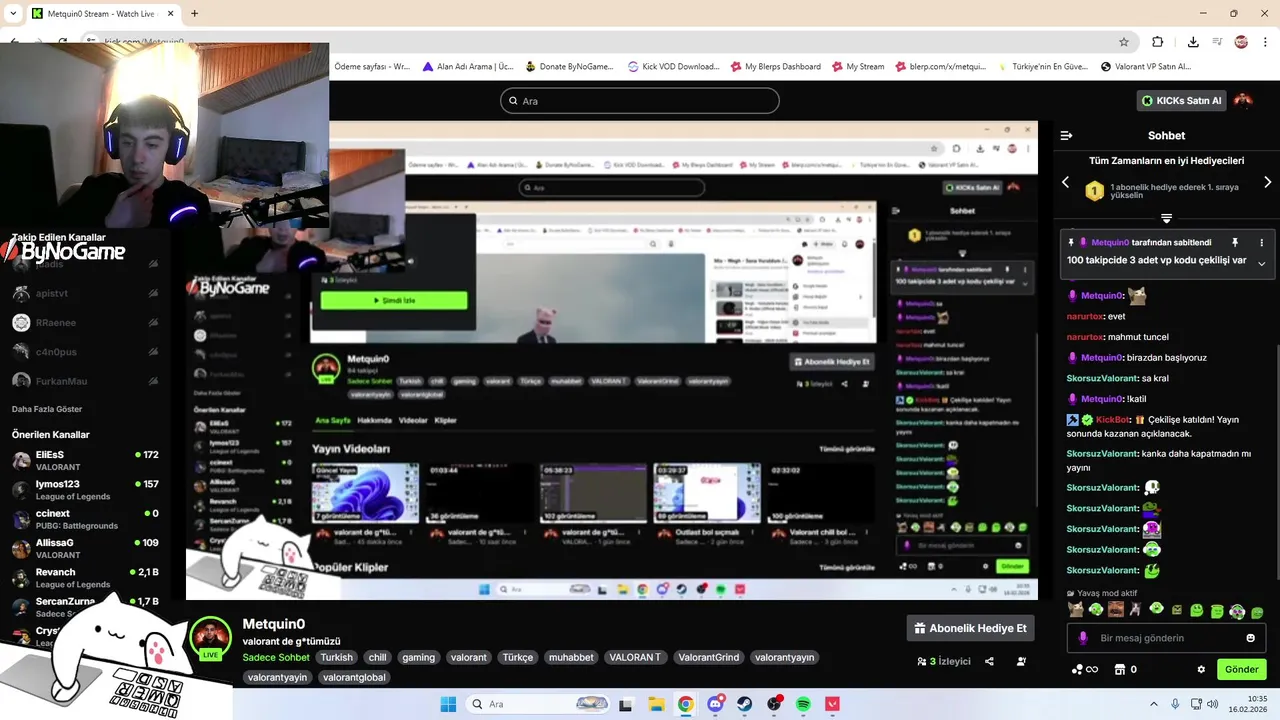Open bookmark Donate ByNoGame
1280x720 pixels.
(569, 67)
